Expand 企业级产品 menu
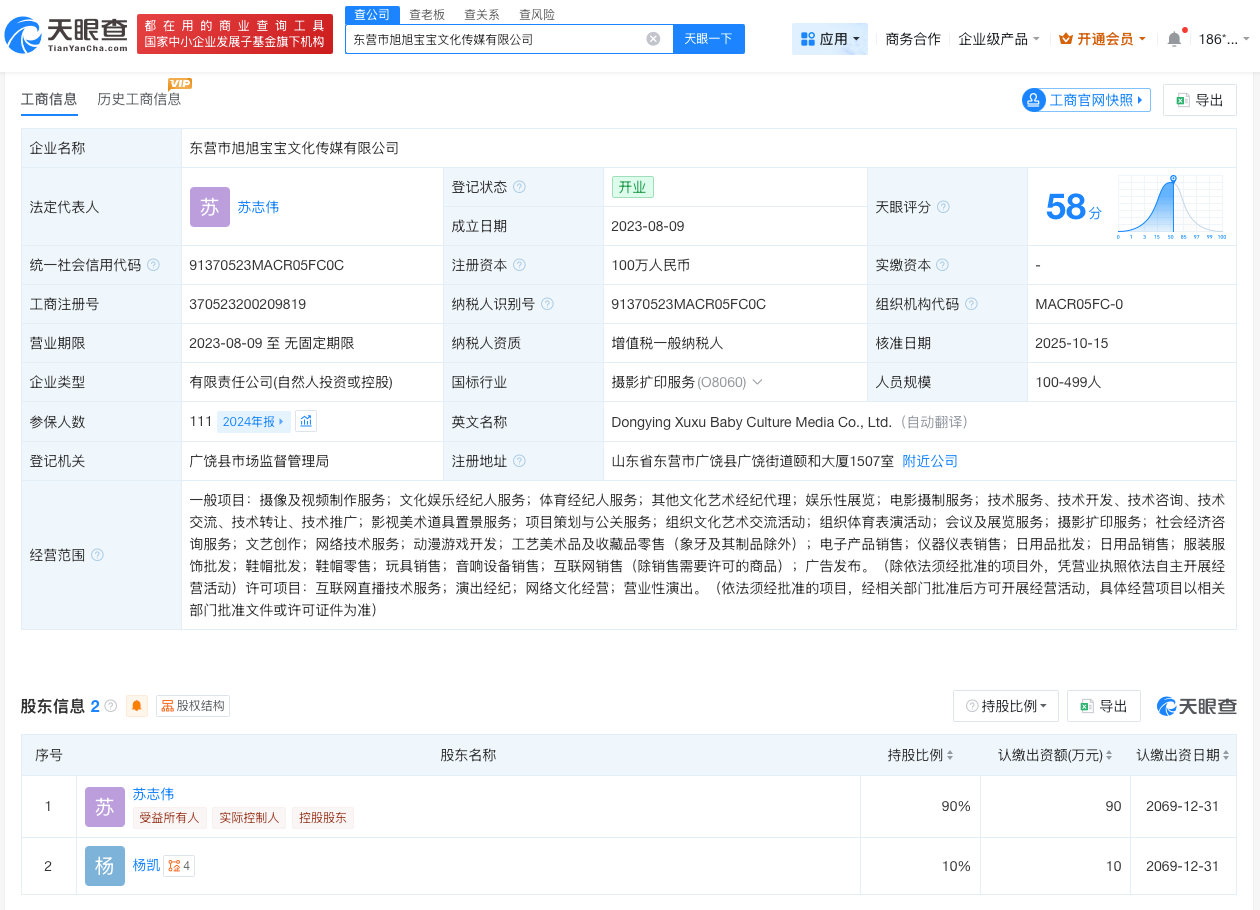Viewport: 1260px width, 910px height. pyautogui.click(x=999, y=39)
